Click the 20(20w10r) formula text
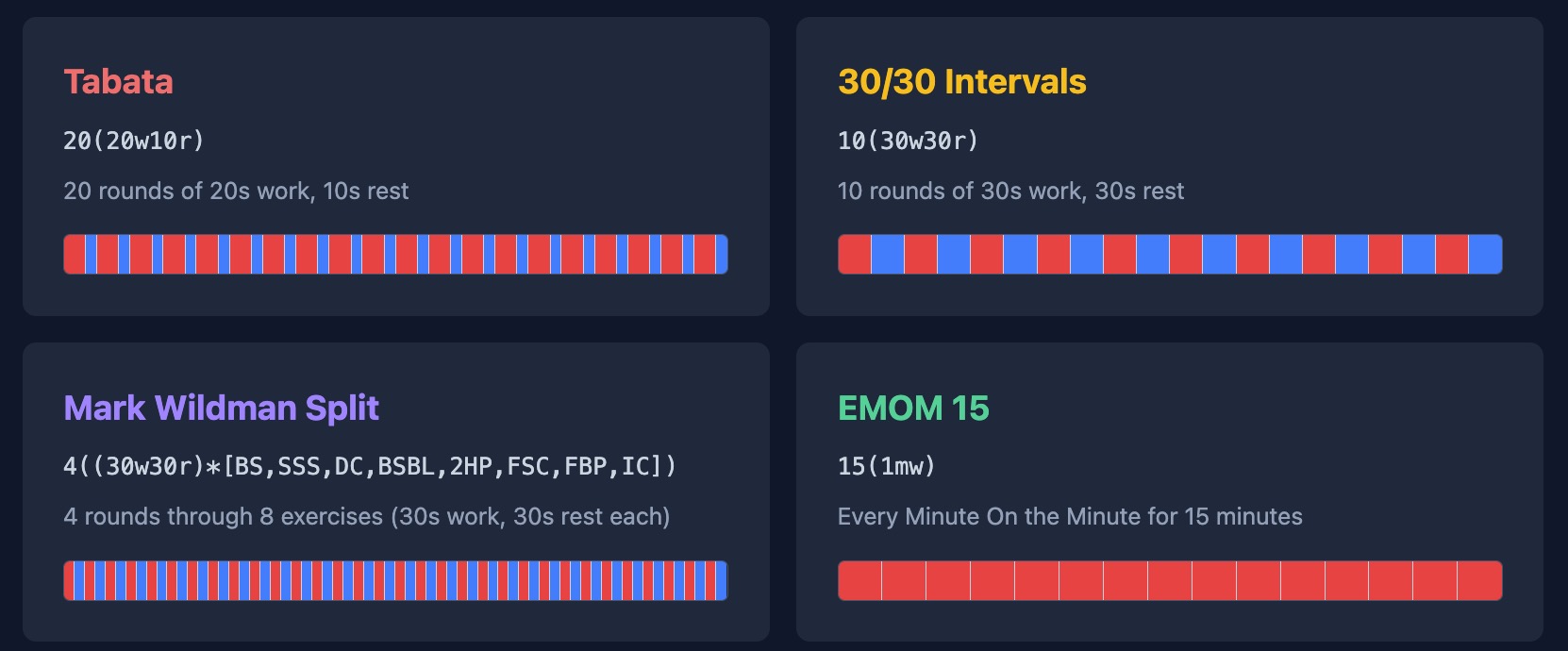 point(133,141)
